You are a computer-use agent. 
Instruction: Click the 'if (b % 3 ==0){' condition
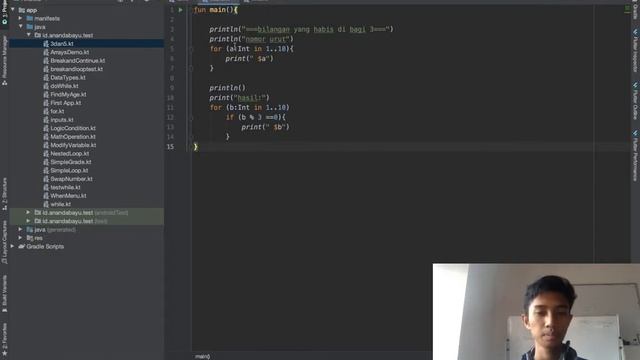(x=256, y=118)
